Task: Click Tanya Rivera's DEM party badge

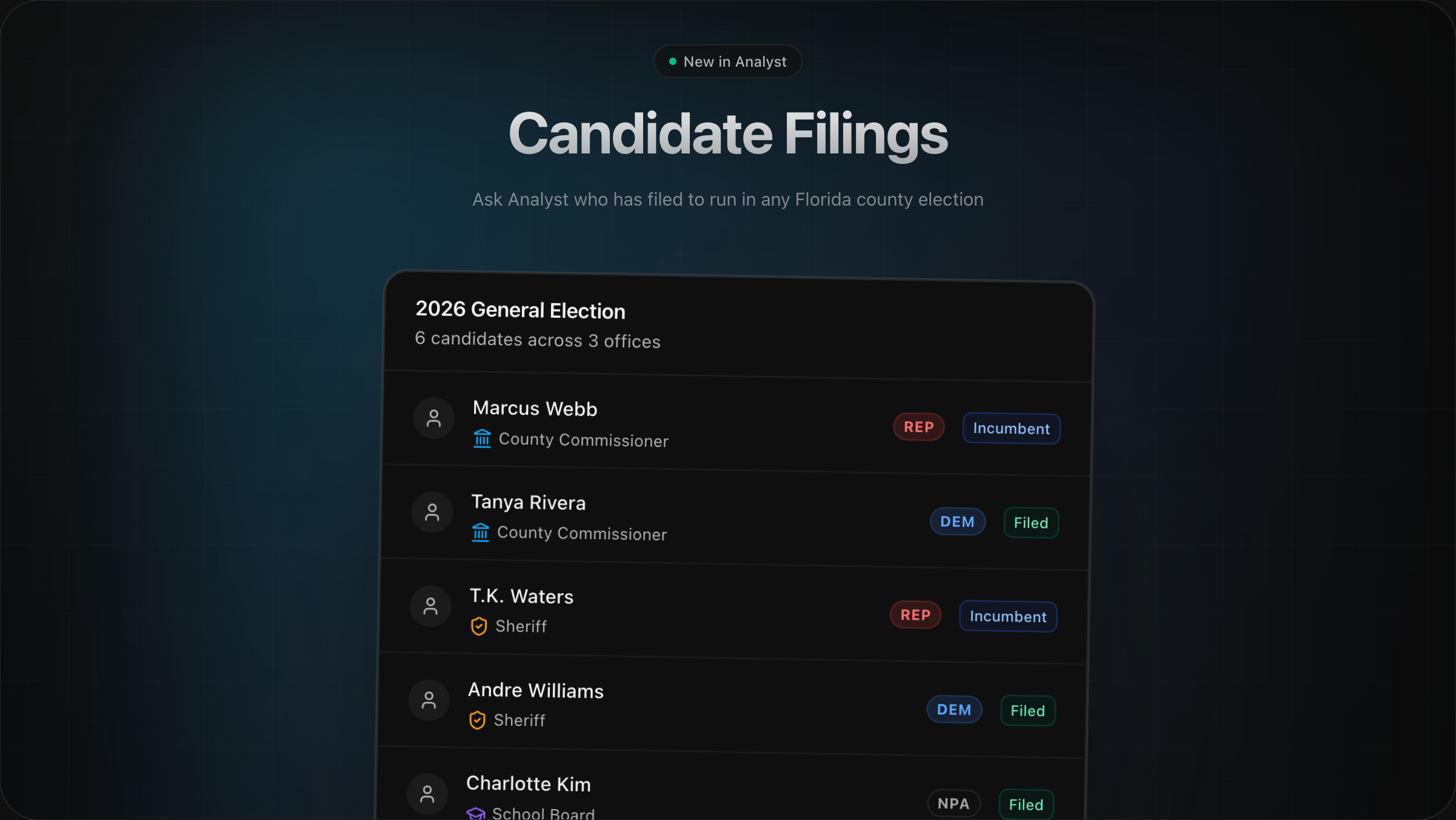Action: pyautogui.click(x=957, y=522)
